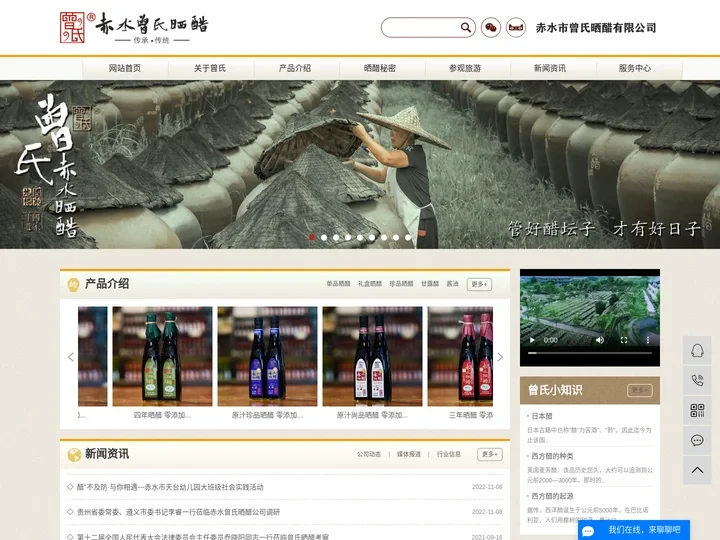Click the 新闻资讯 globe icon
Image resolution: width=720 pixels, height=540 pixels.
pyautogui.click(x=74, y=455)
